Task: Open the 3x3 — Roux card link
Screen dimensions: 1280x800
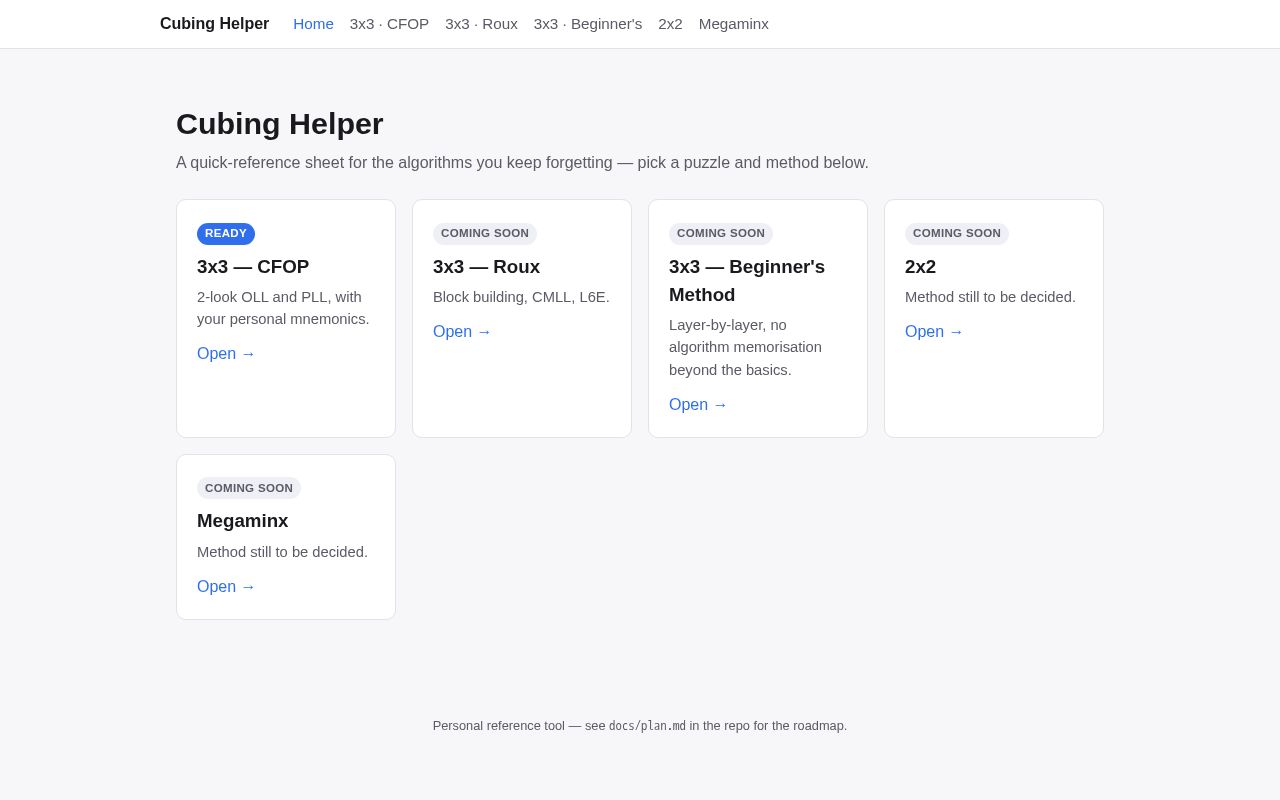Action: 462,332
